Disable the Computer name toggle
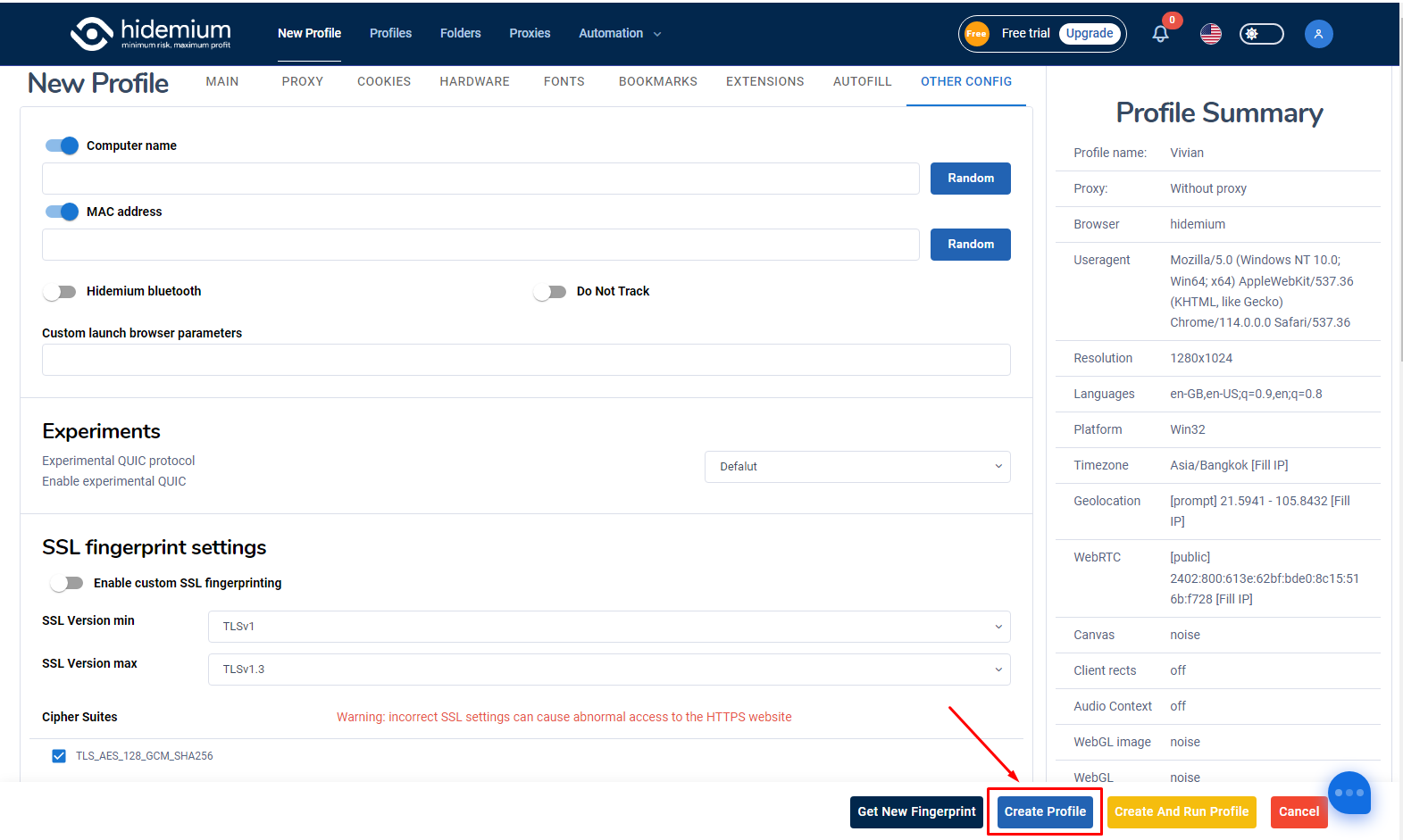Image resolution: width=1403 pixels, height=840 pixels. click(62, 146)
